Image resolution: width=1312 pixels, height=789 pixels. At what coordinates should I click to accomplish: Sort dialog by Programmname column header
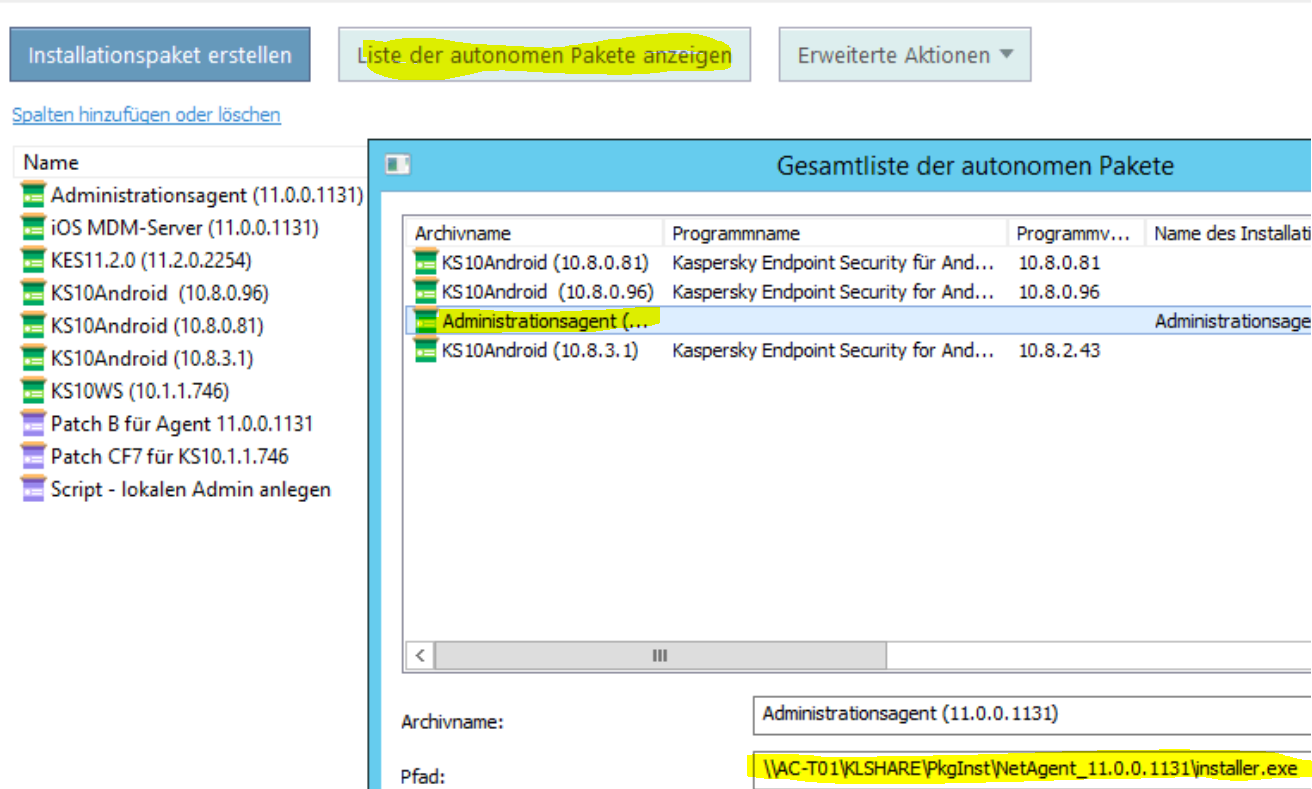[x=835, y=234]
